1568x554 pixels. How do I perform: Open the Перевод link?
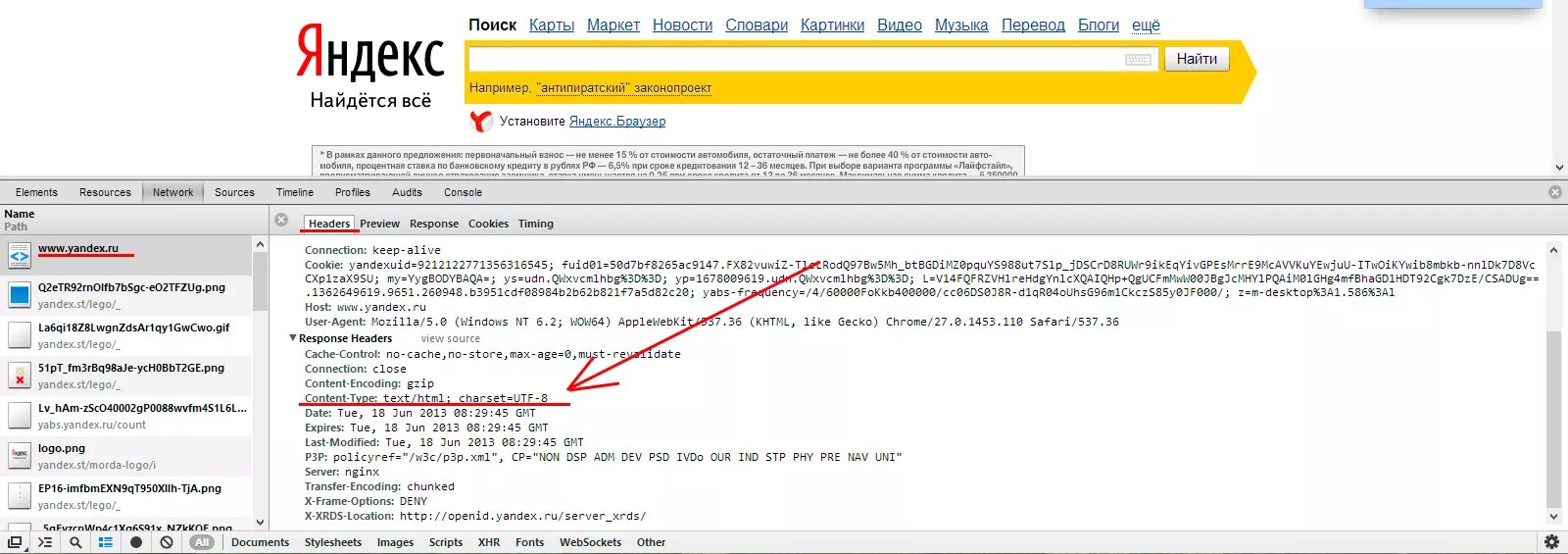(1033, 25)
